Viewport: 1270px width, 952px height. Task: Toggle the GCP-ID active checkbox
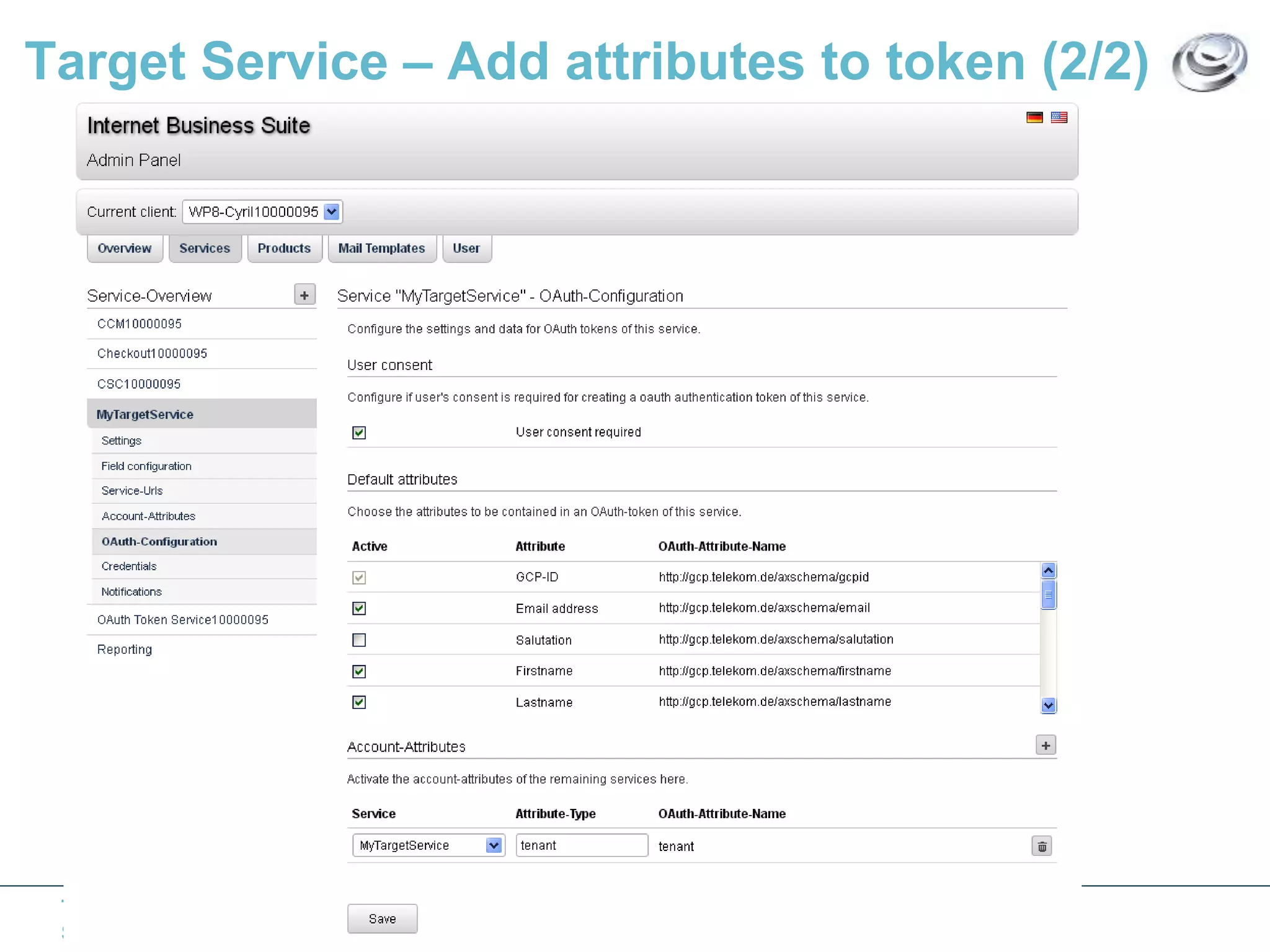click(x=359, y=578)
